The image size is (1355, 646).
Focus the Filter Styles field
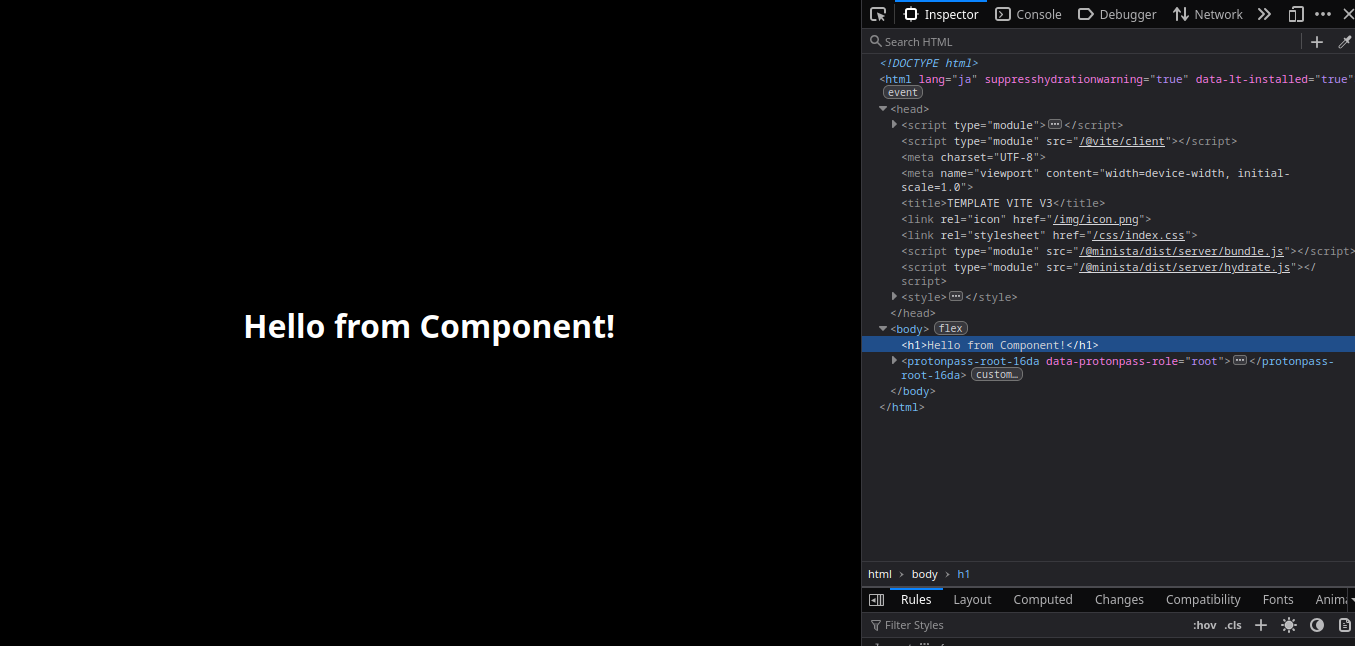click(1025, 625)
